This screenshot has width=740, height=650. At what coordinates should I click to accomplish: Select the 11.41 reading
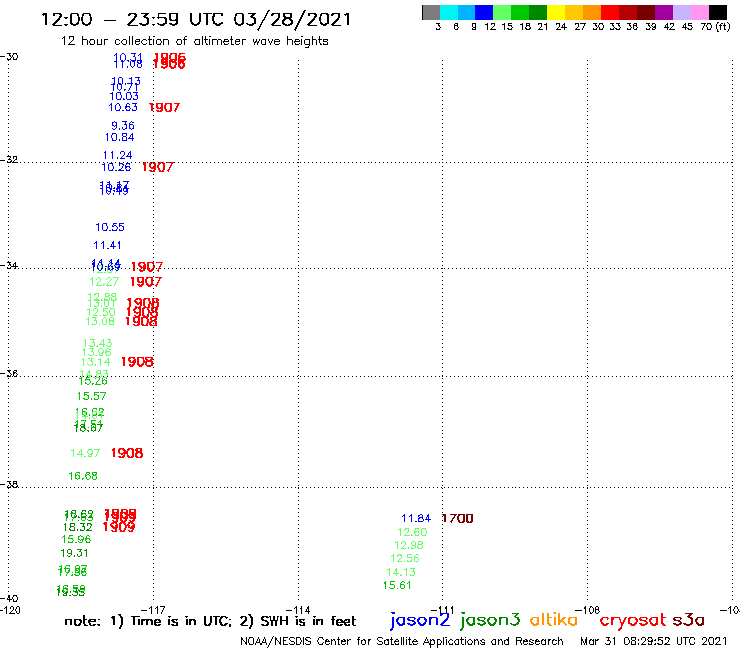(107, 245)
